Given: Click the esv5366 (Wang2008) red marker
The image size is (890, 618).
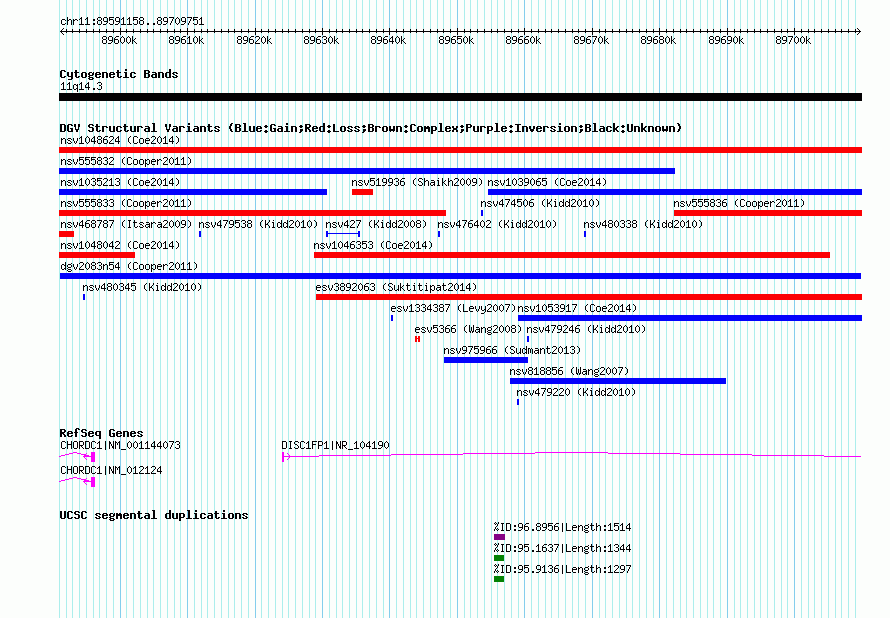Looking at the screenshot, I should tap(417, 339).
